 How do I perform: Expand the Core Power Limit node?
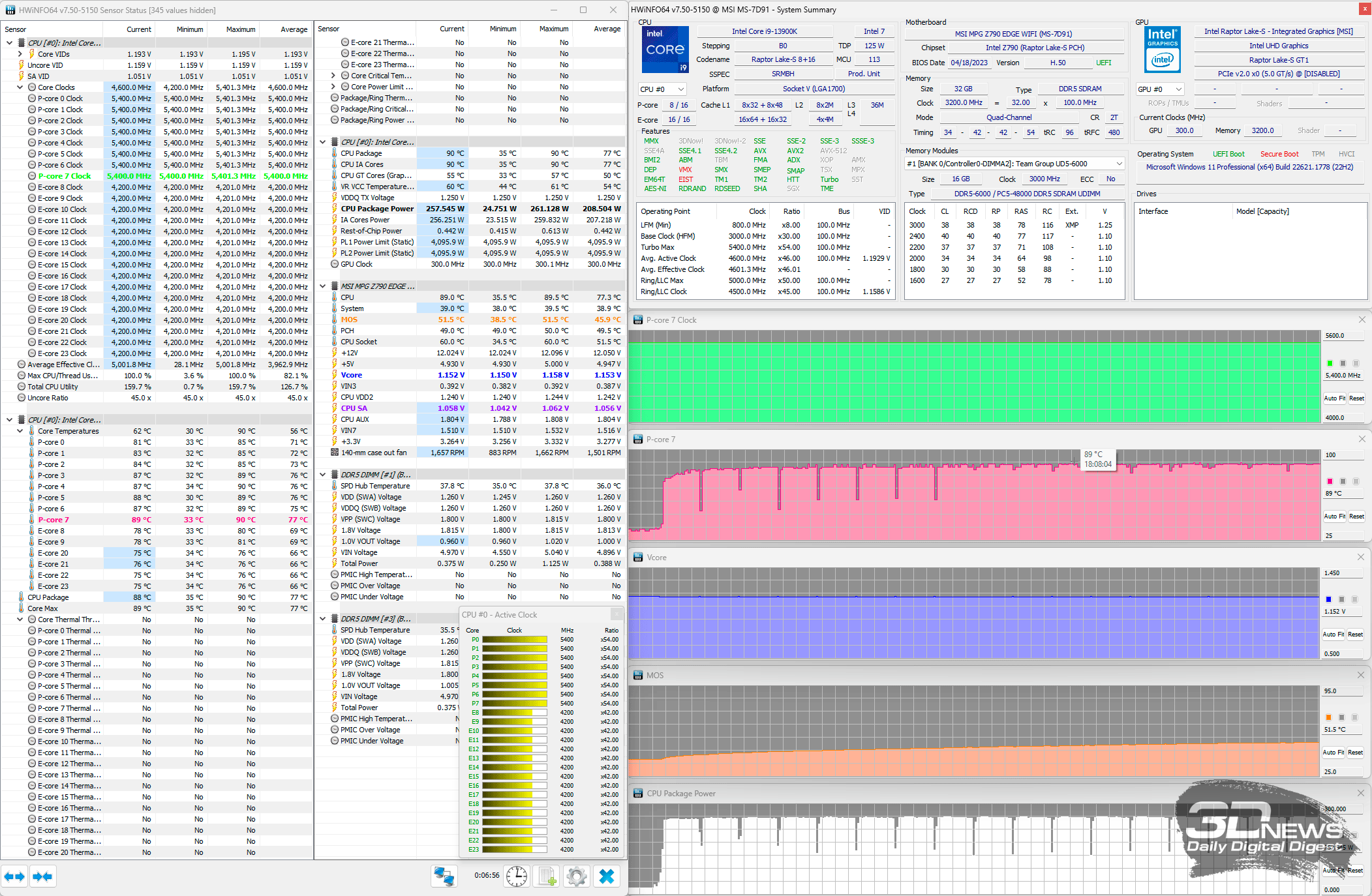pos(333,87)
